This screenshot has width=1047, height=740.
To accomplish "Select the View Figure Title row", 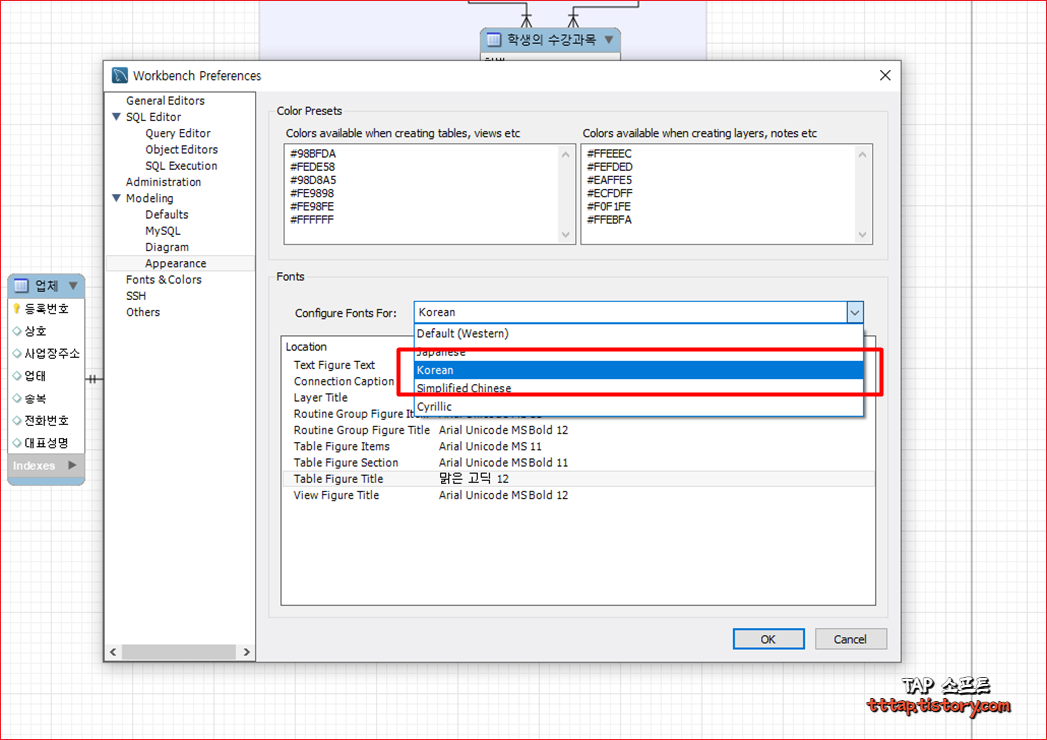I will click(x=578, y=496).
